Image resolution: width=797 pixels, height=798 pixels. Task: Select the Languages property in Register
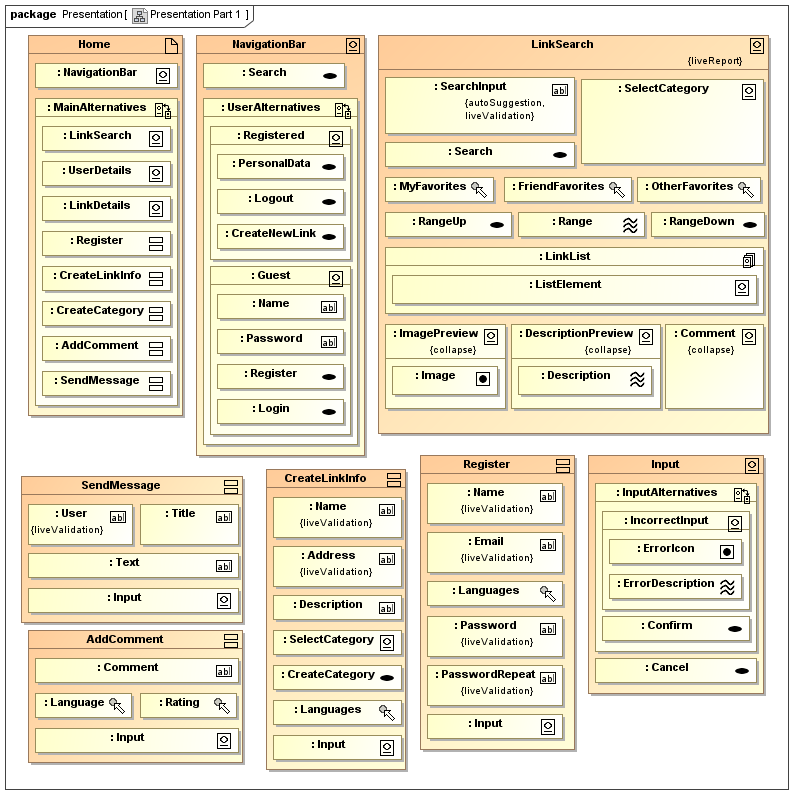click(495, 594)
